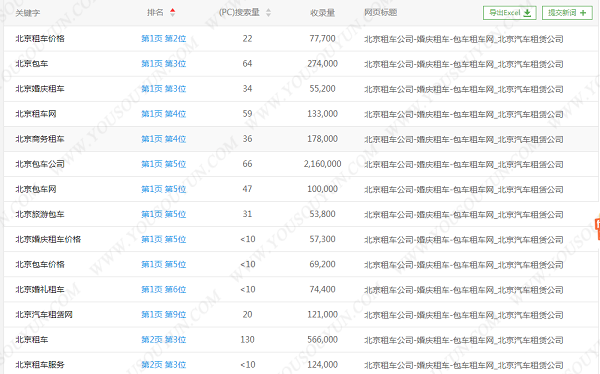Click the Export Excel button

coord(510,13)
